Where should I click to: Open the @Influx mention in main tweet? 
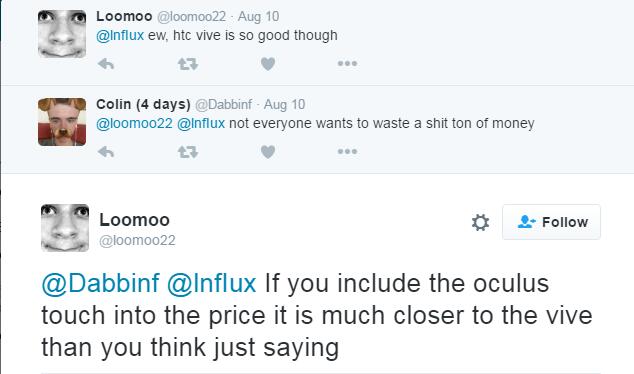(x=211, y=283)
